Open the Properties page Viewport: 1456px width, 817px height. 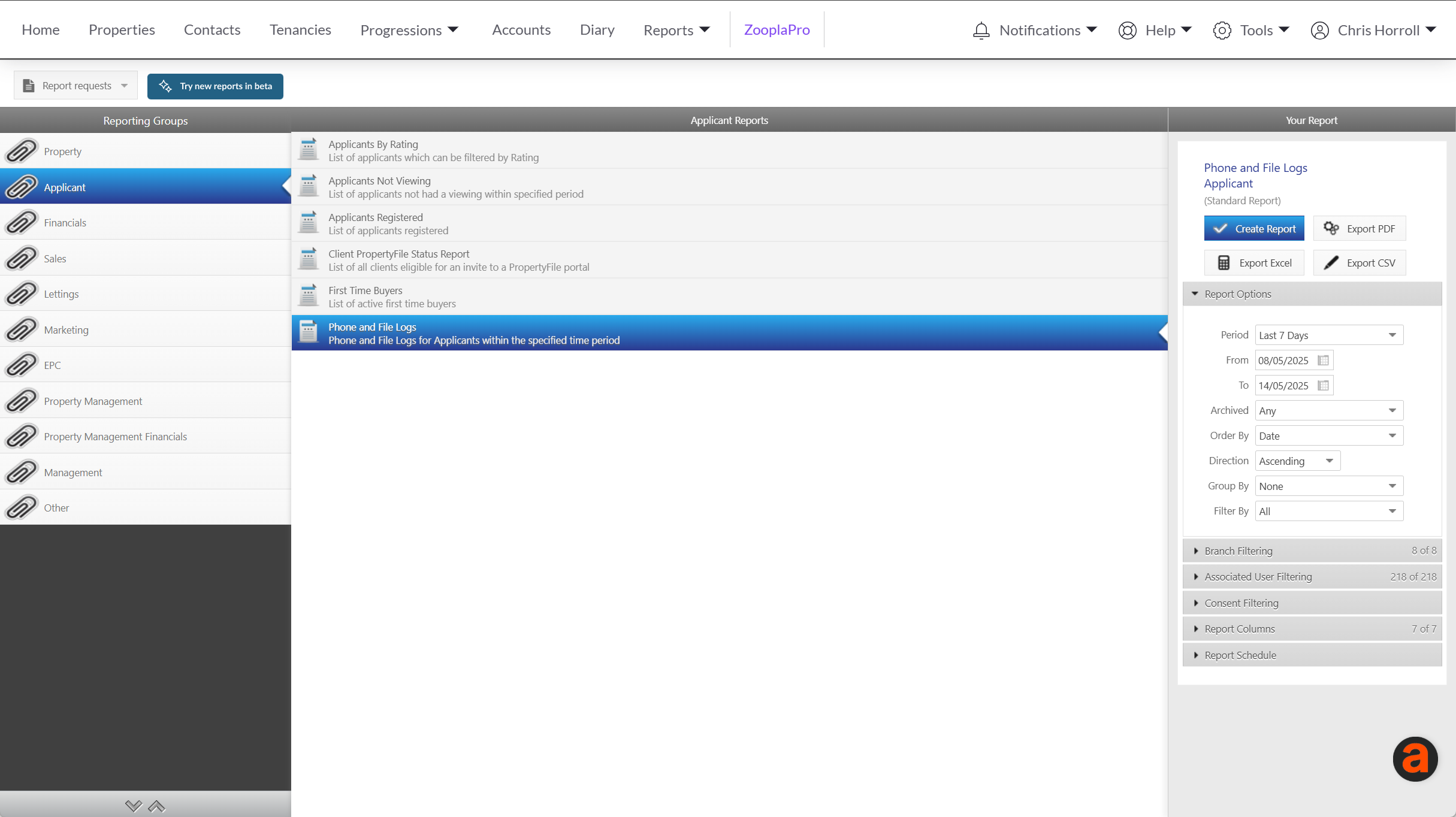pos(122,30)
